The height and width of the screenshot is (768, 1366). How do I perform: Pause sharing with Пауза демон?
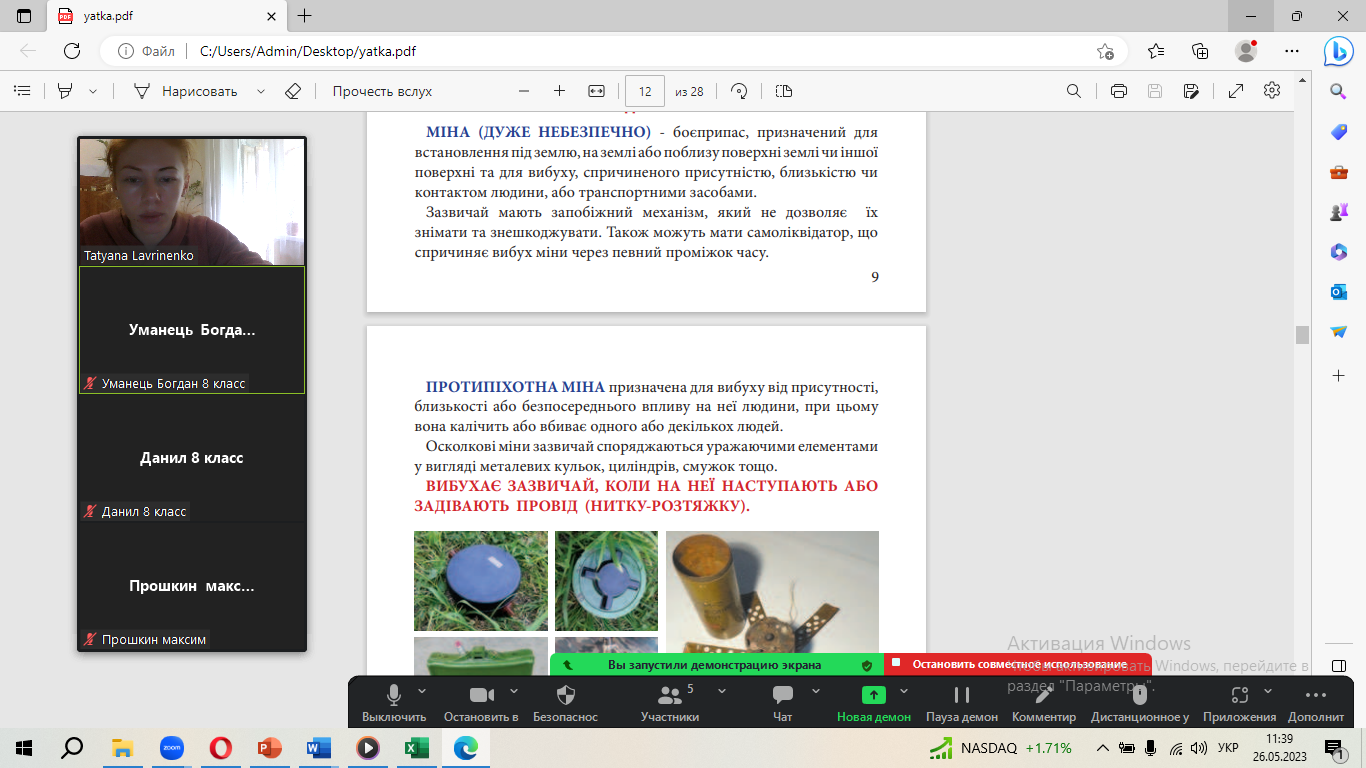[x=962, y=702]
